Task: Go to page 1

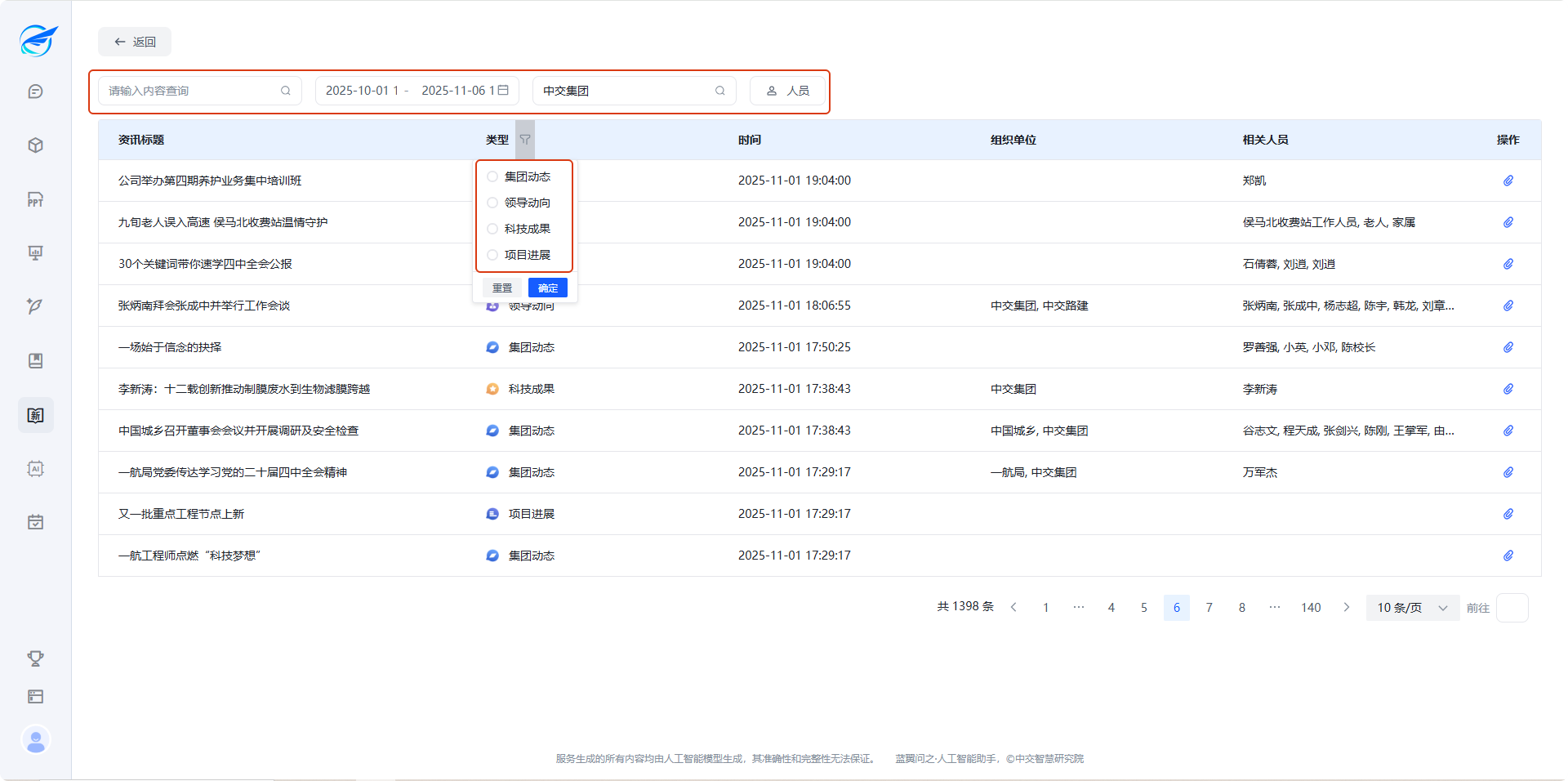Action: (x=1046, y=608)
